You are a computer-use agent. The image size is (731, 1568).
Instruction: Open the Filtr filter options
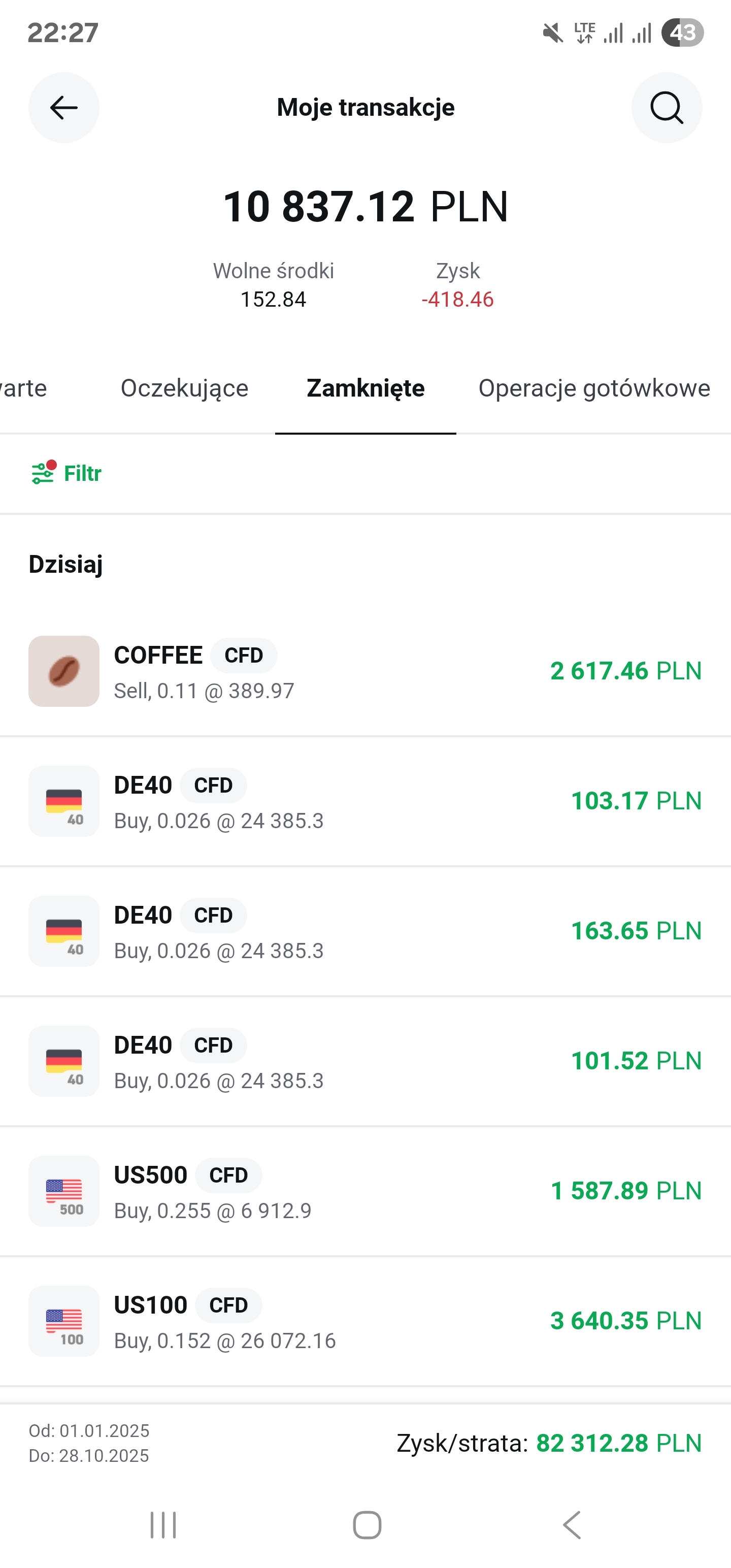pyautogui.click(x=82, y=473)
